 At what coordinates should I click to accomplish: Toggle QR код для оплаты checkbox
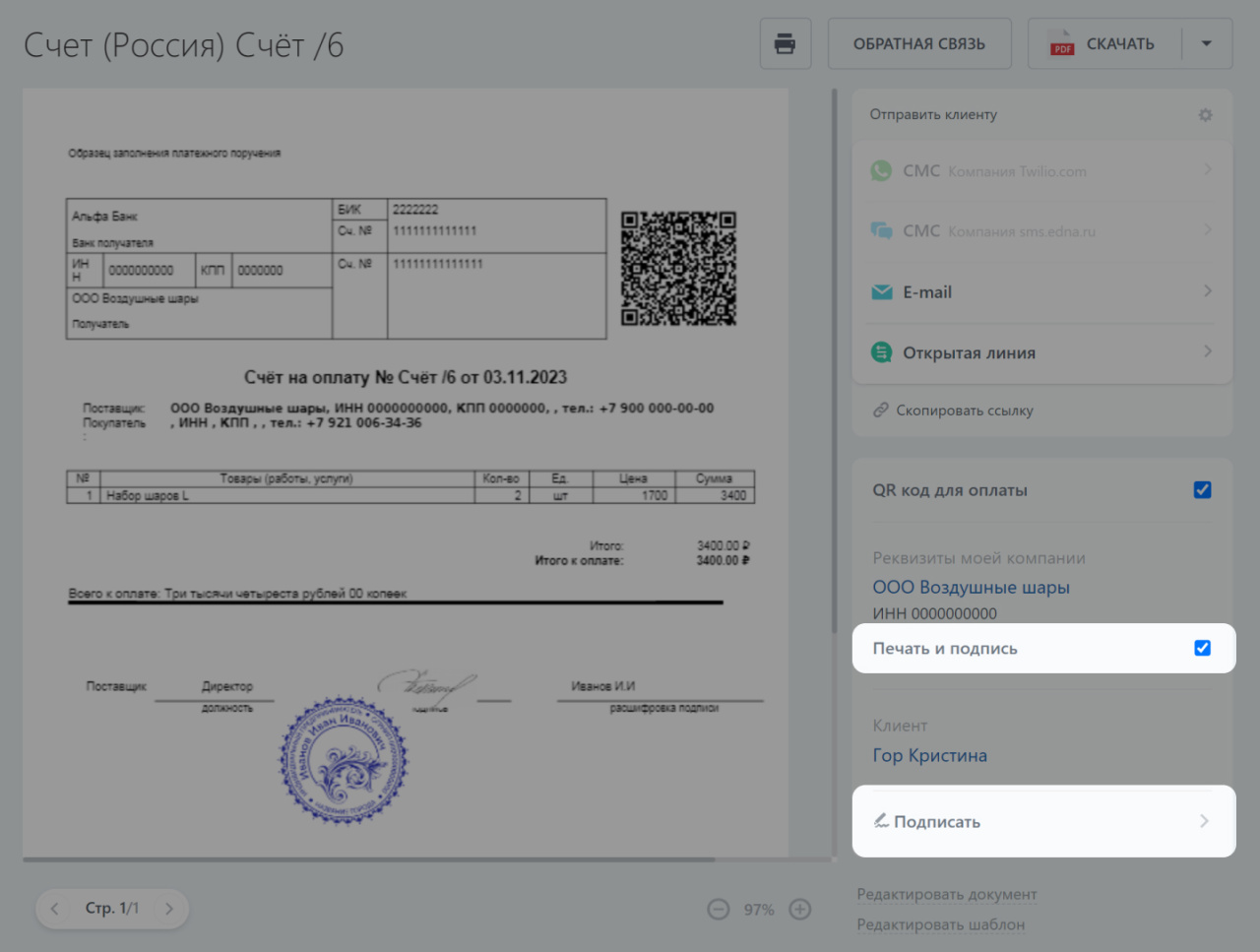tap(1202, 490)
